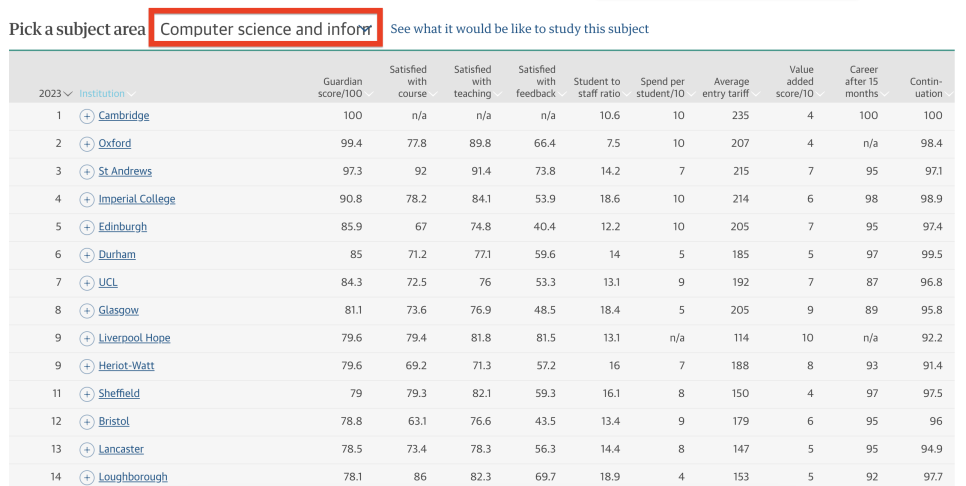Viewport: 966px width, 486px height.
Task: Open the Loughborough institution link
Action: [133, 477]
